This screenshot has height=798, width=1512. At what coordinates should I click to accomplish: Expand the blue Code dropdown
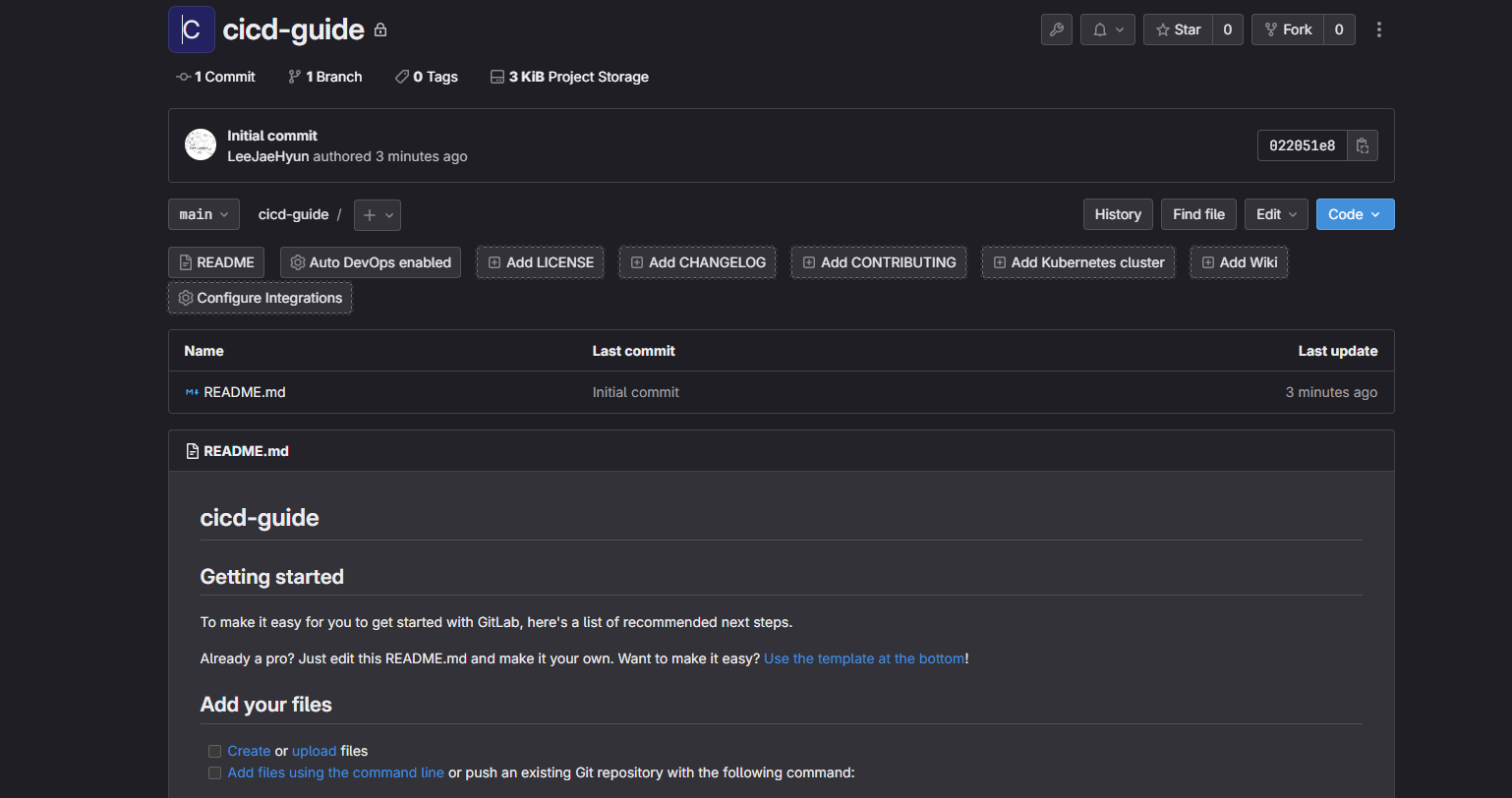(x=1355, y=214)
